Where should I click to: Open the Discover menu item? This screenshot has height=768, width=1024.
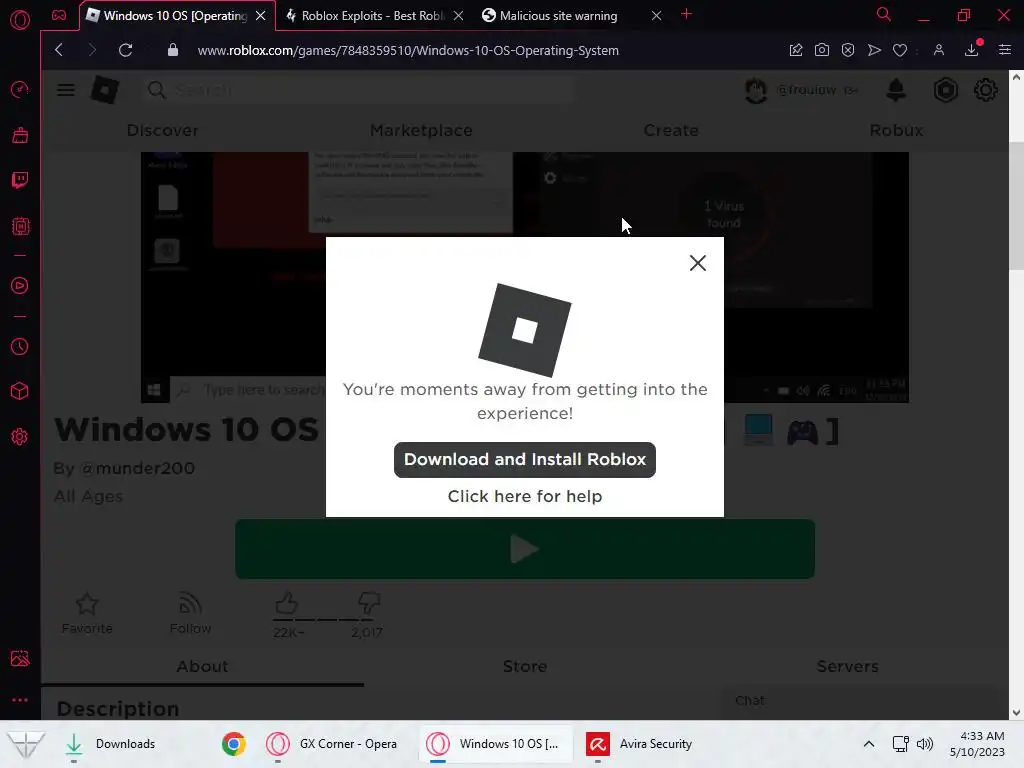[x=163, y=131]
